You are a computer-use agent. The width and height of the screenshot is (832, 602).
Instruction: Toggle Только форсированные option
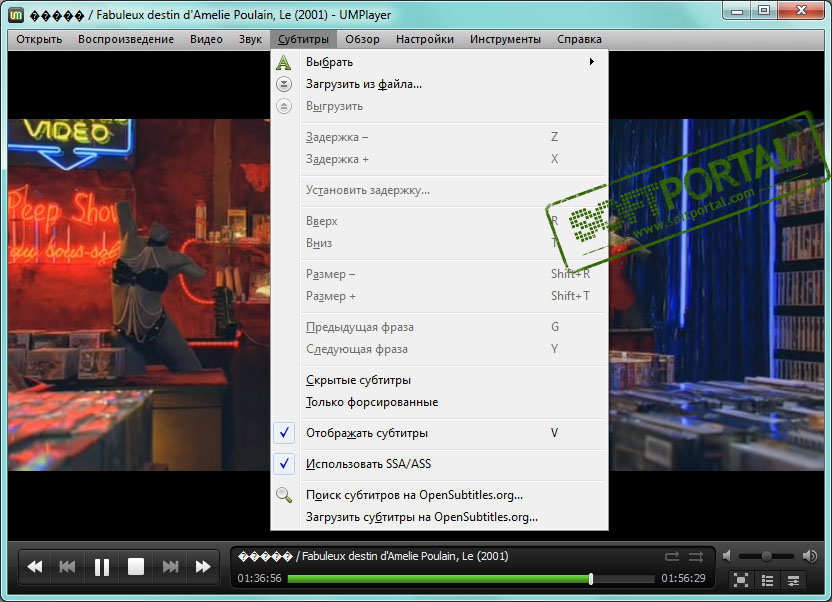pos(439,402)
